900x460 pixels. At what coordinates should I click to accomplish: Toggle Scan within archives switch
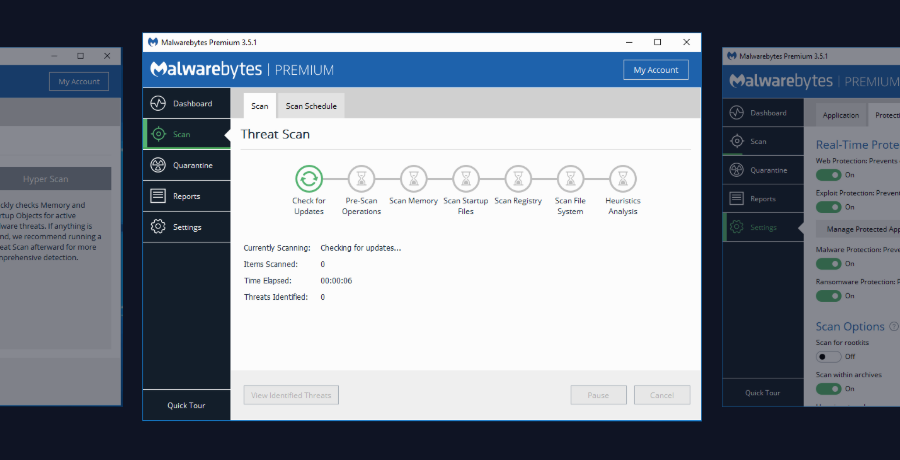click(x=828, y=389)
